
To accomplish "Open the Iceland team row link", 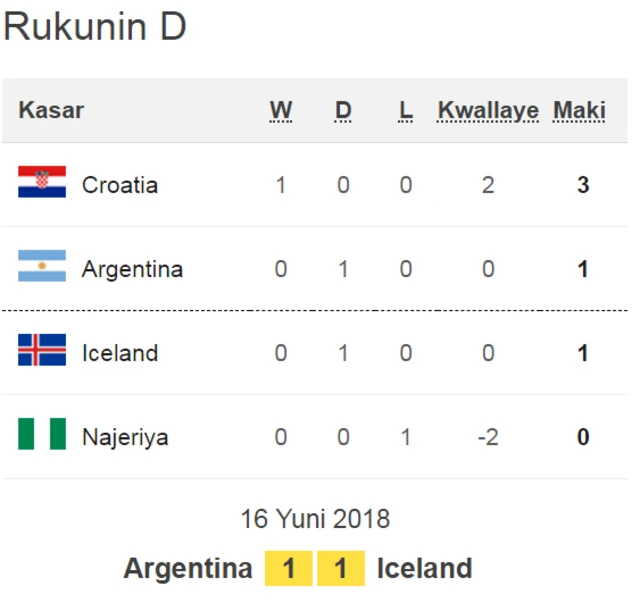I will [120, 353].
